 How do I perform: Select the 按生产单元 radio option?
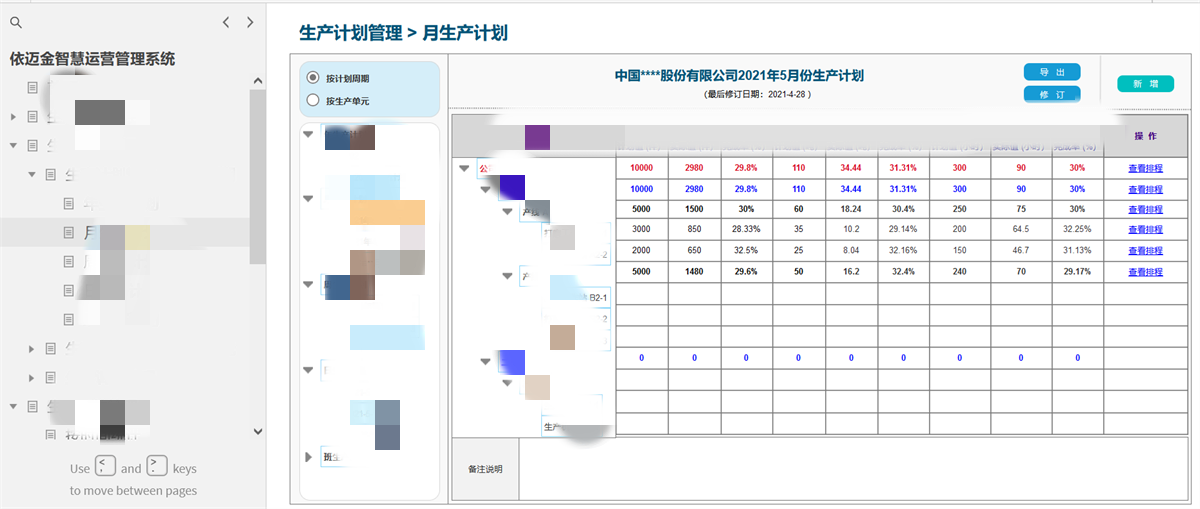pyautogui.click(x=313, y=100)
